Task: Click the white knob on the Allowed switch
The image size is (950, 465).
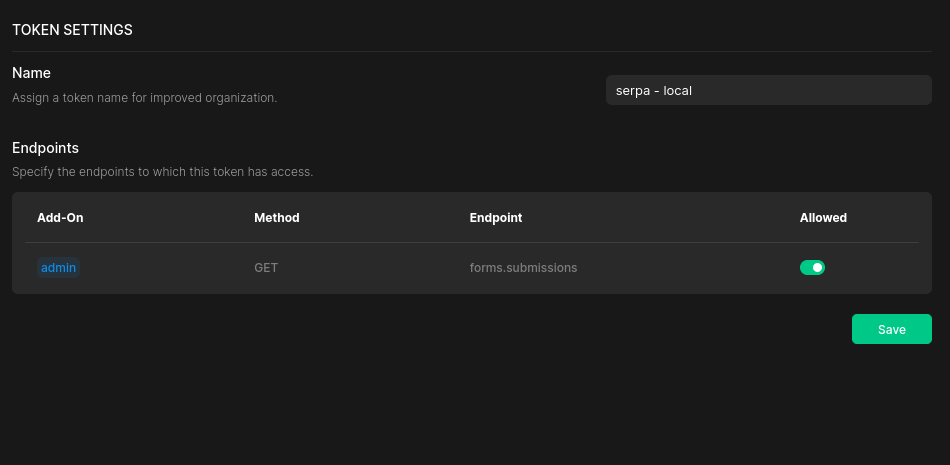Action: (817, 267)
